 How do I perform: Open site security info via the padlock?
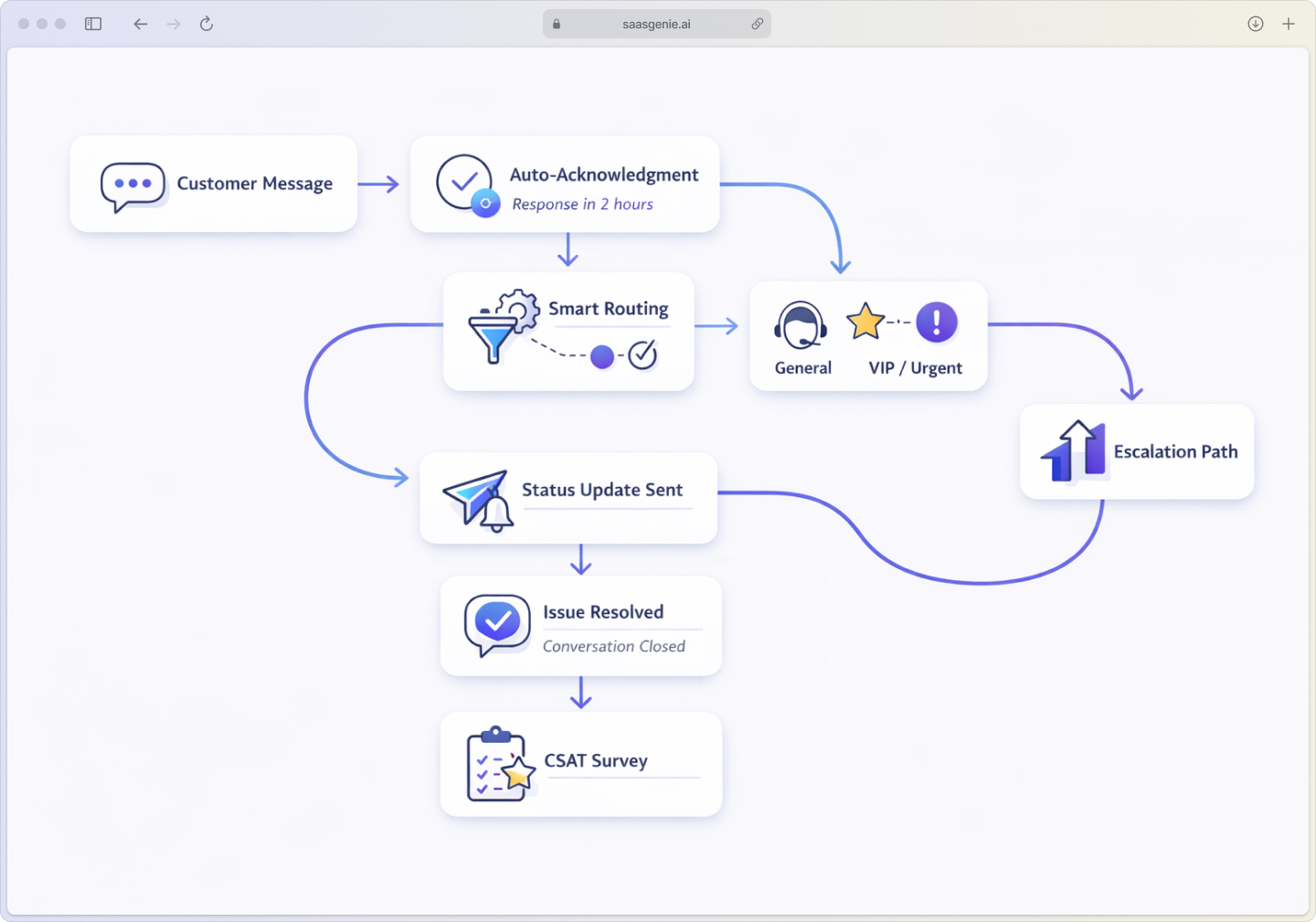[556, 24]
